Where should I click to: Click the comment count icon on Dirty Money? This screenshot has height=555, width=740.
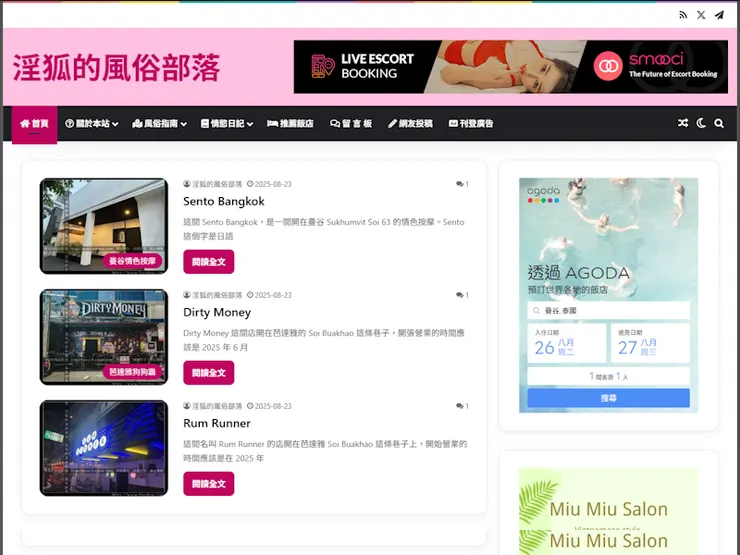click(462, 295)
